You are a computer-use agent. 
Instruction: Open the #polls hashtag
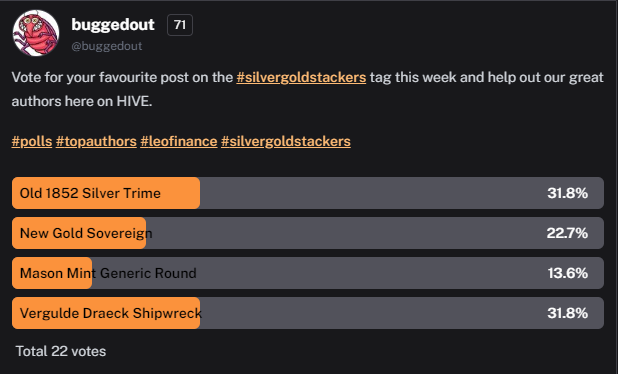pos(32,141)
